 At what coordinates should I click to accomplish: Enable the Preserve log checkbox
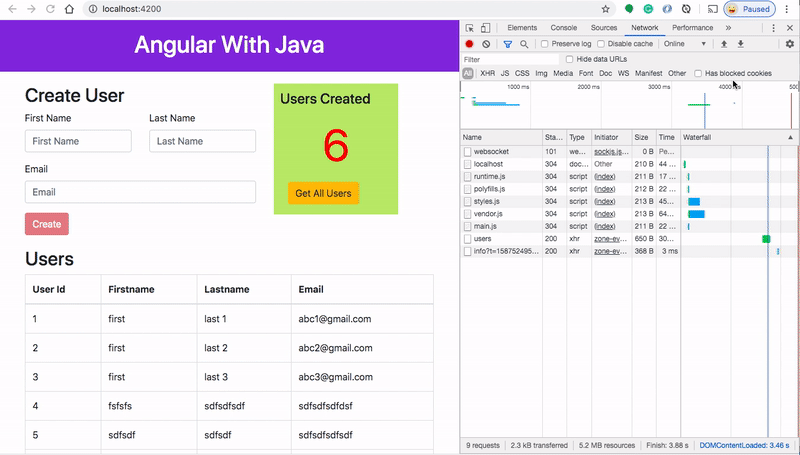click(544, 44)
